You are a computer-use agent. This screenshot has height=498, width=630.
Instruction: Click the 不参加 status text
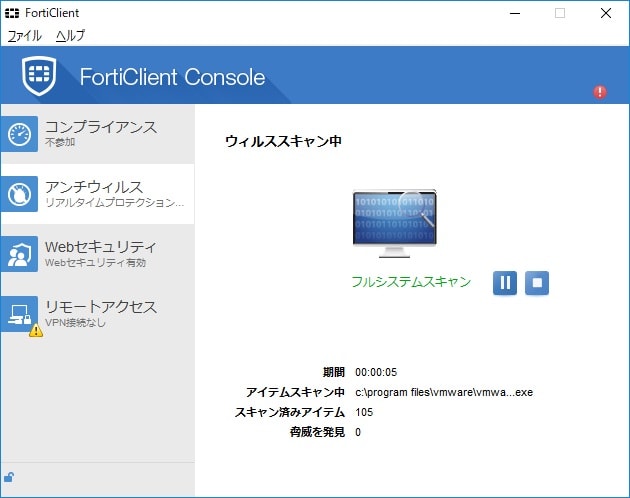pyautogui.click(x=60, y=142)
